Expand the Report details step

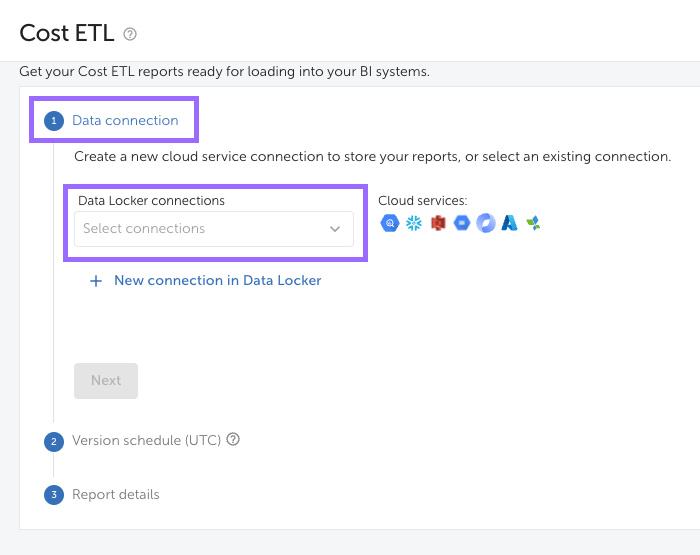point(115,495)
